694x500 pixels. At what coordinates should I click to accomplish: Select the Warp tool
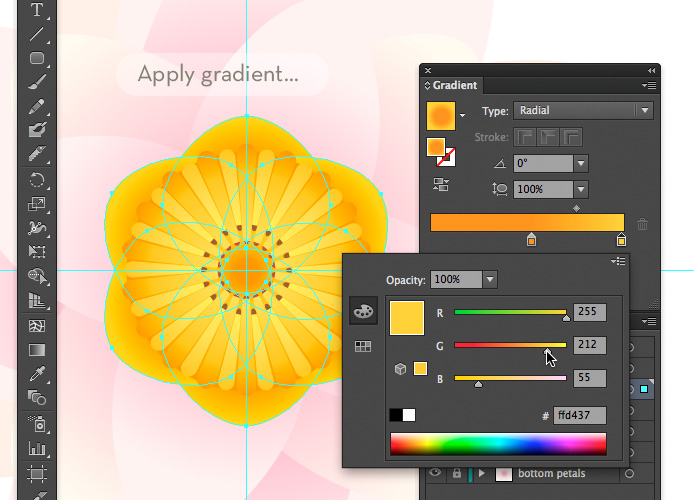pos(37,228)
